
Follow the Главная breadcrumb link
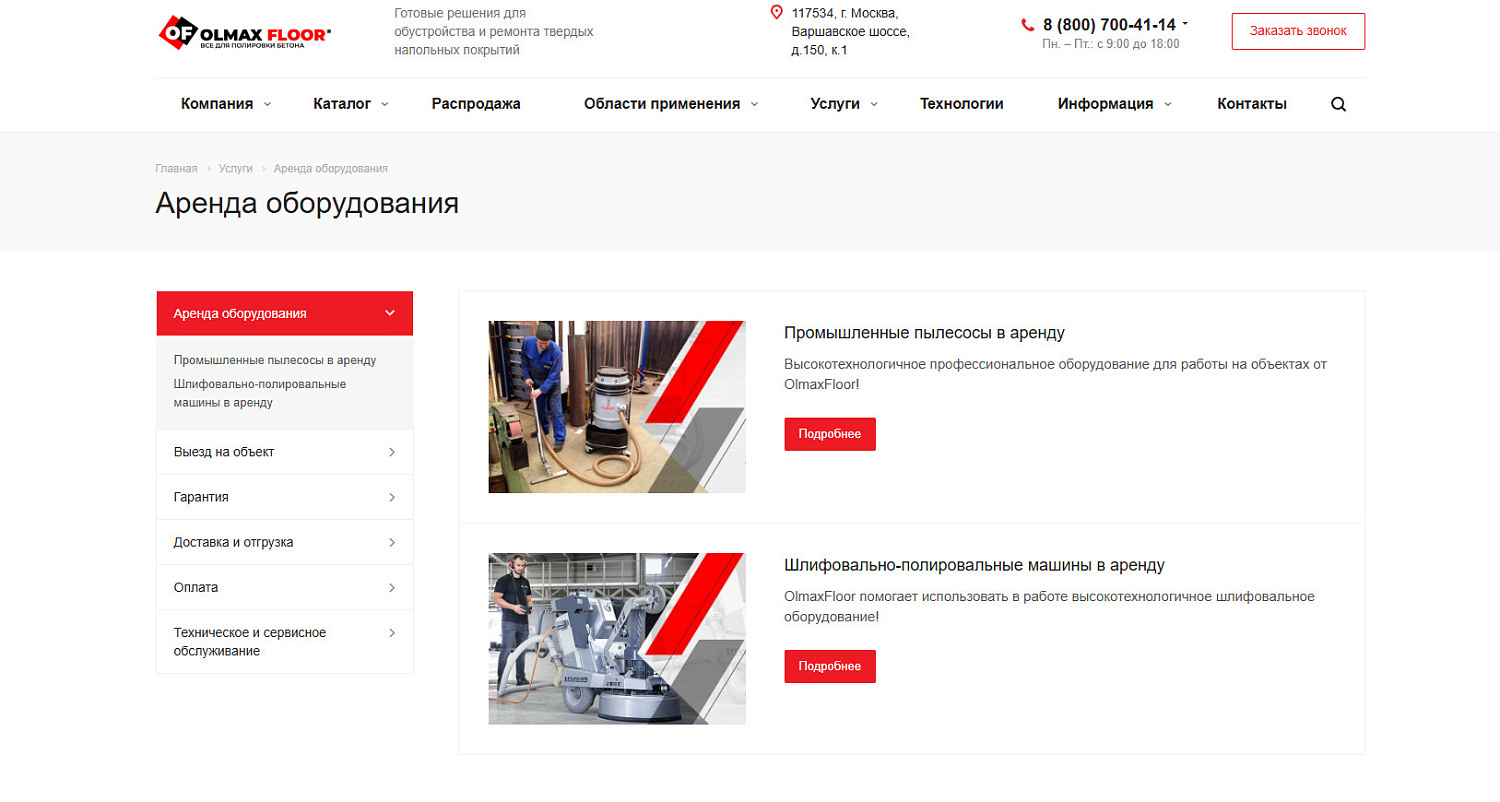point(176,168)
